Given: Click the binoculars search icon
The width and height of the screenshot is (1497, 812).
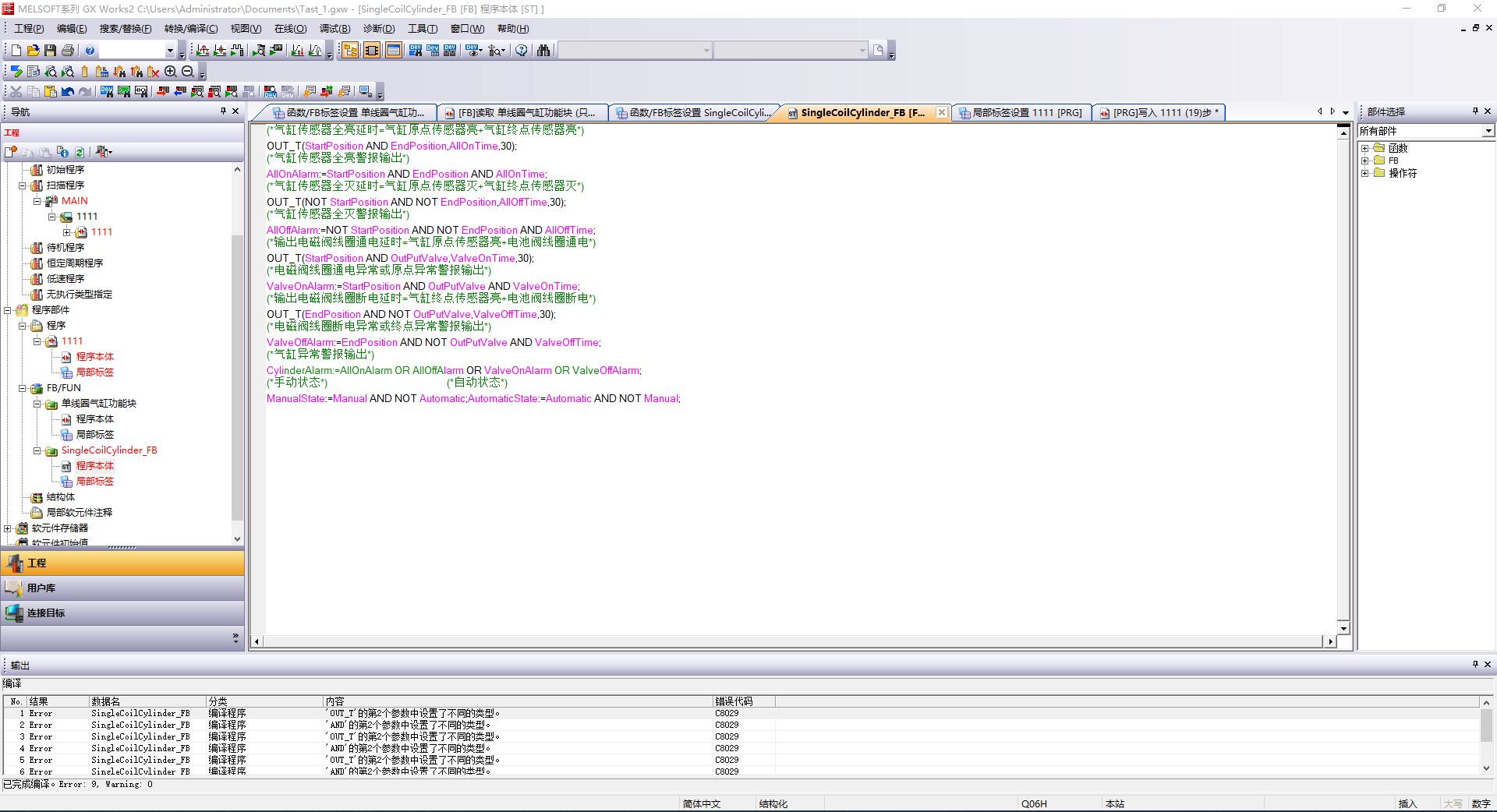Looking at the screenshot, I should pyautogui.click(x=543, y=51).
